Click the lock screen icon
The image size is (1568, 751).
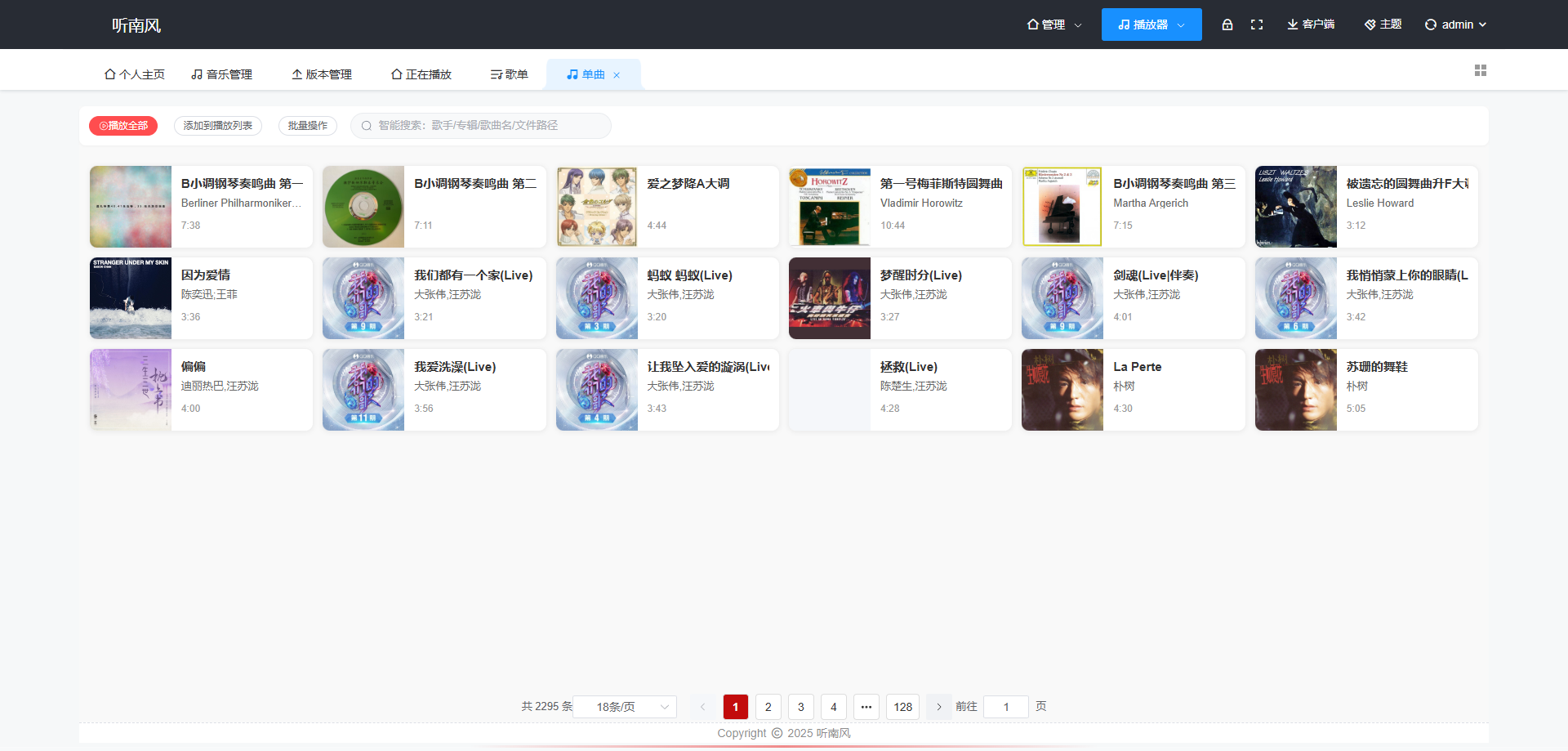tap(1227, 25)
